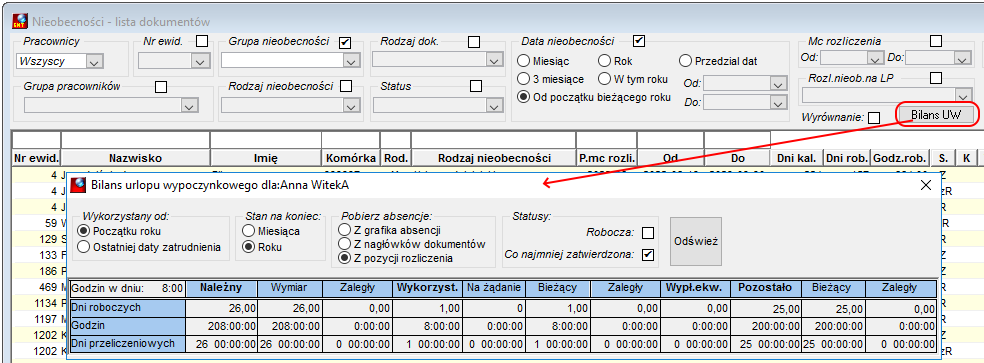Screen dimensions: 984x363
Task: Click the Rodzaj nieobecności column header
Action: [x=494, y=158]
